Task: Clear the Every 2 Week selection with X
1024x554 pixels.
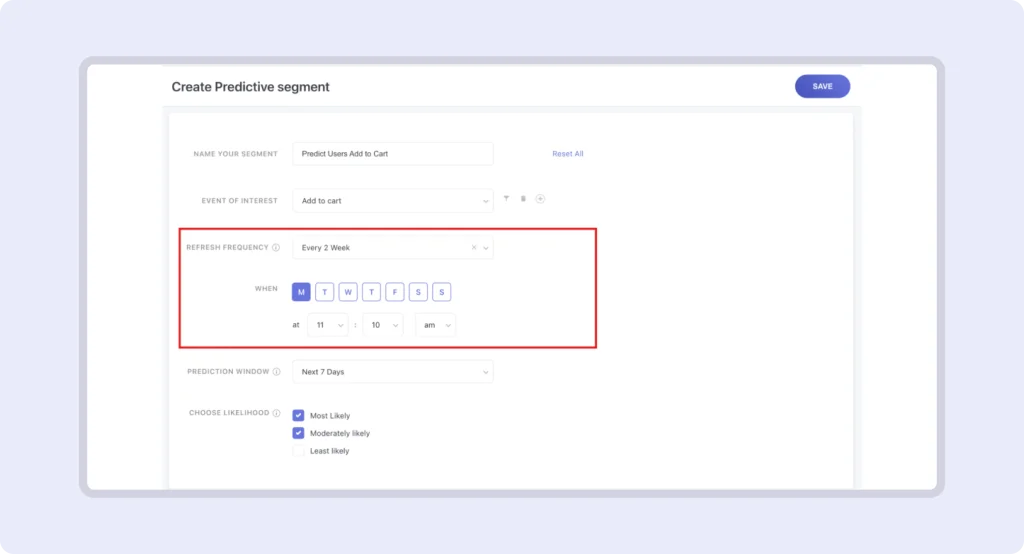Action: 474,247
